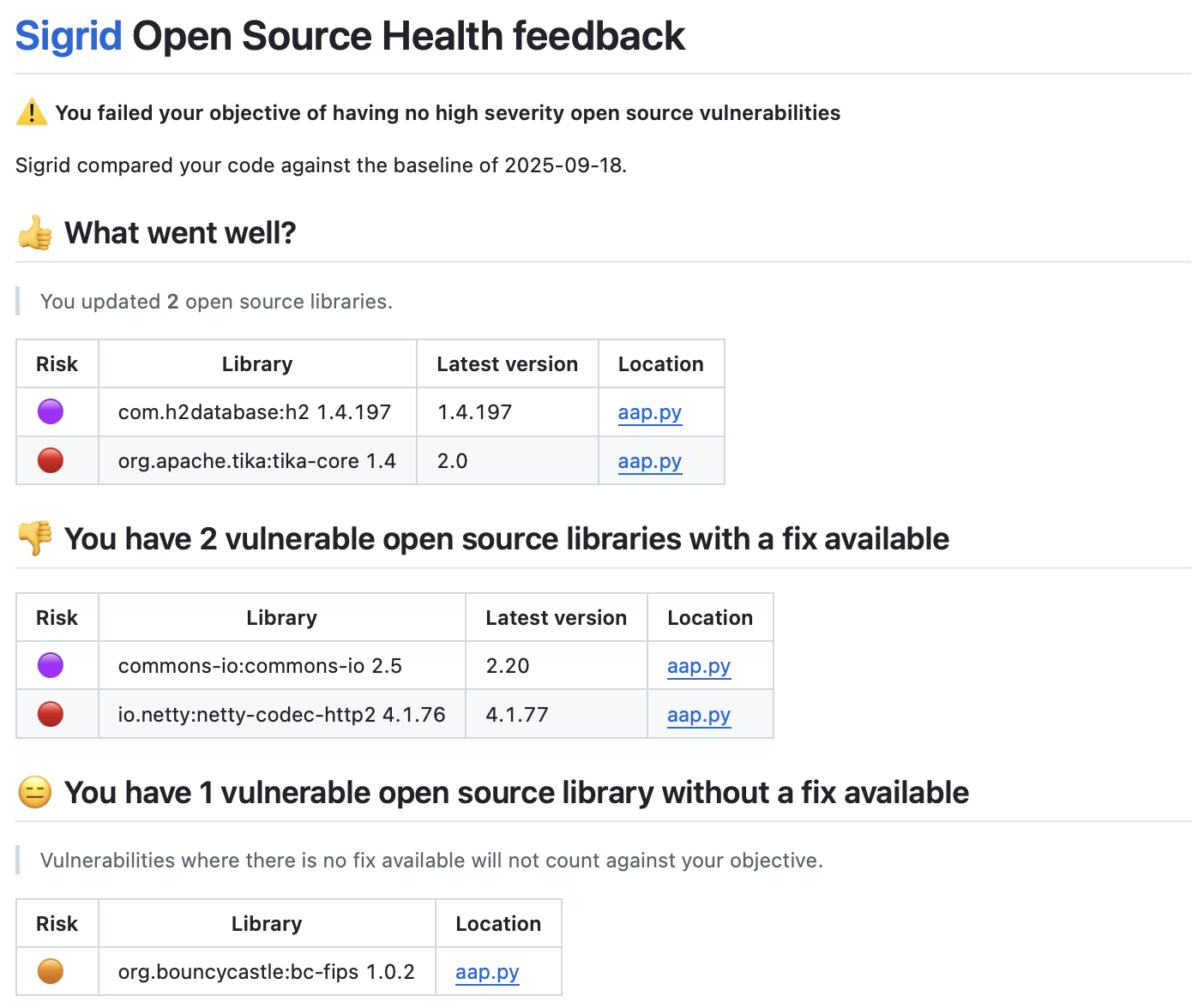Click red risk dot for netty-codec-http2
Screen dimensions: 1204x1008
pyautogui.click(x=51, y=715)
